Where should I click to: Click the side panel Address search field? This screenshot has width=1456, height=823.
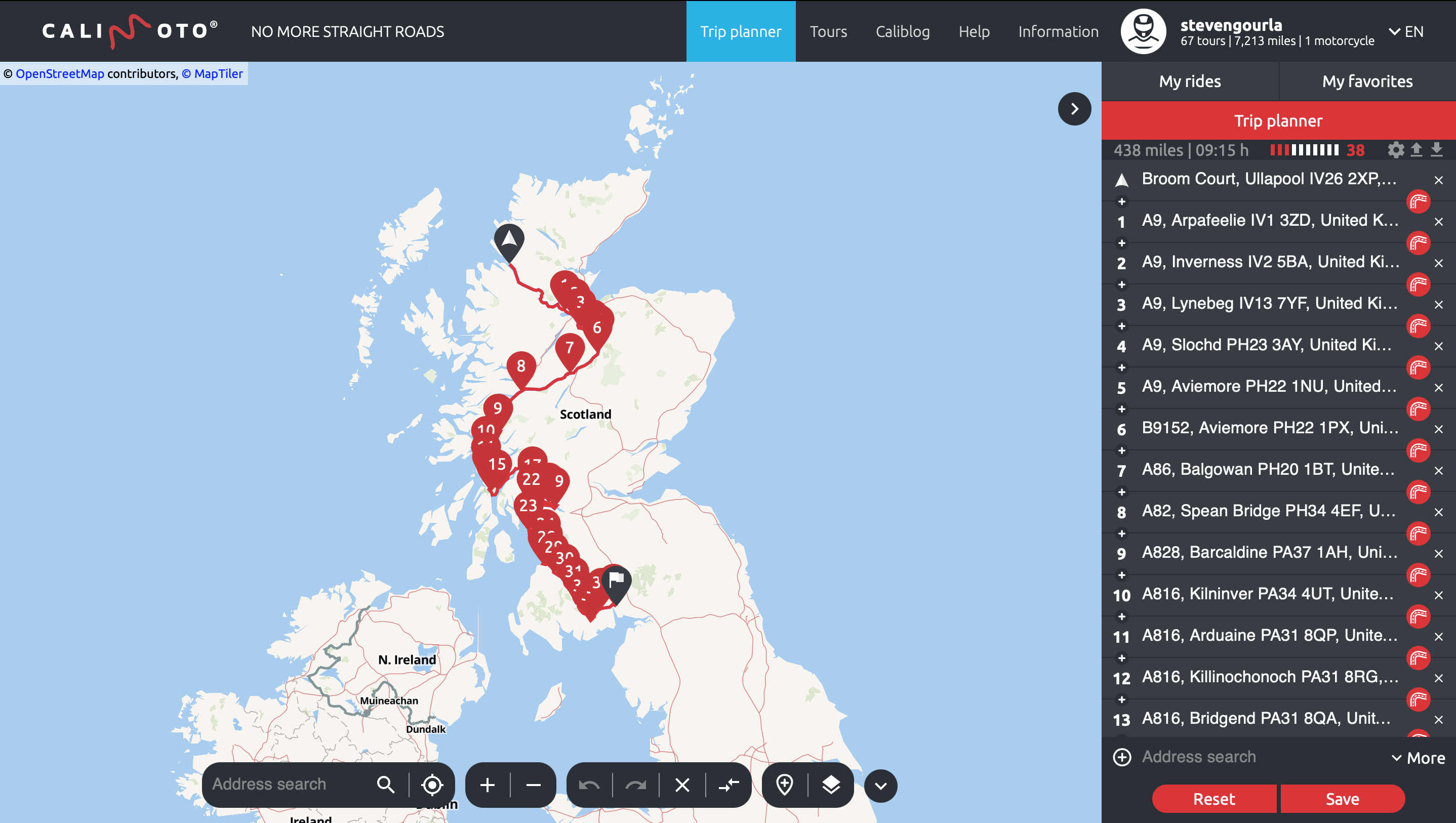click(x=1261, y=757)
